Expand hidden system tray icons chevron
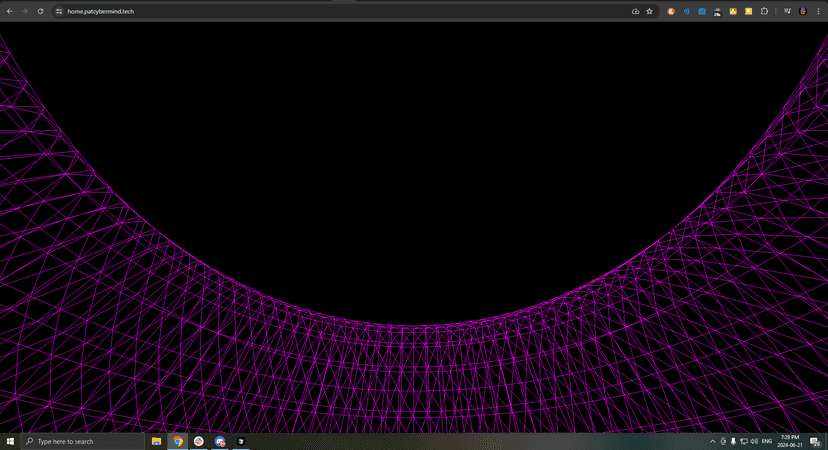Image resolution: width=828 pixels, height=450 pixels. coord(712,441)
